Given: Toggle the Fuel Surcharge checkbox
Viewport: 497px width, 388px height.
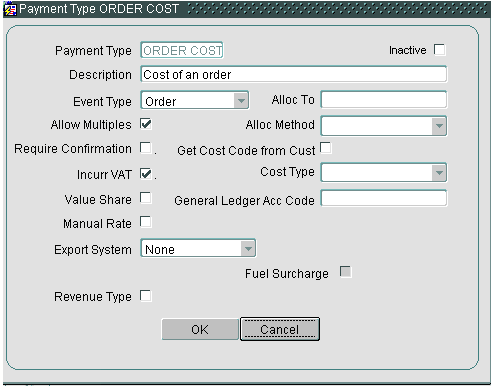Looking at the screenshot, I should coord(346,272).
